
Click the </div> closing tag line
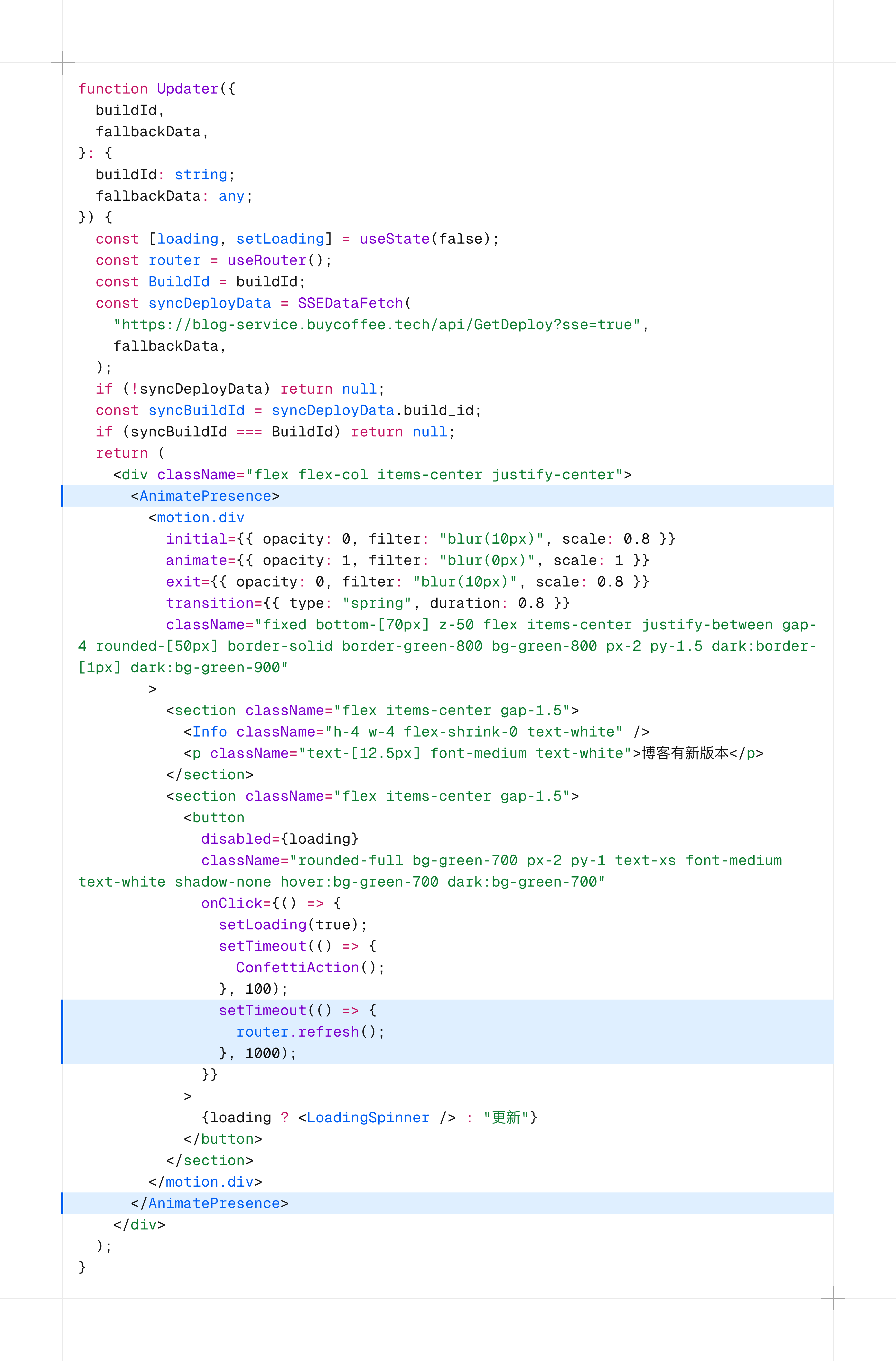(x=140, y=1225)
